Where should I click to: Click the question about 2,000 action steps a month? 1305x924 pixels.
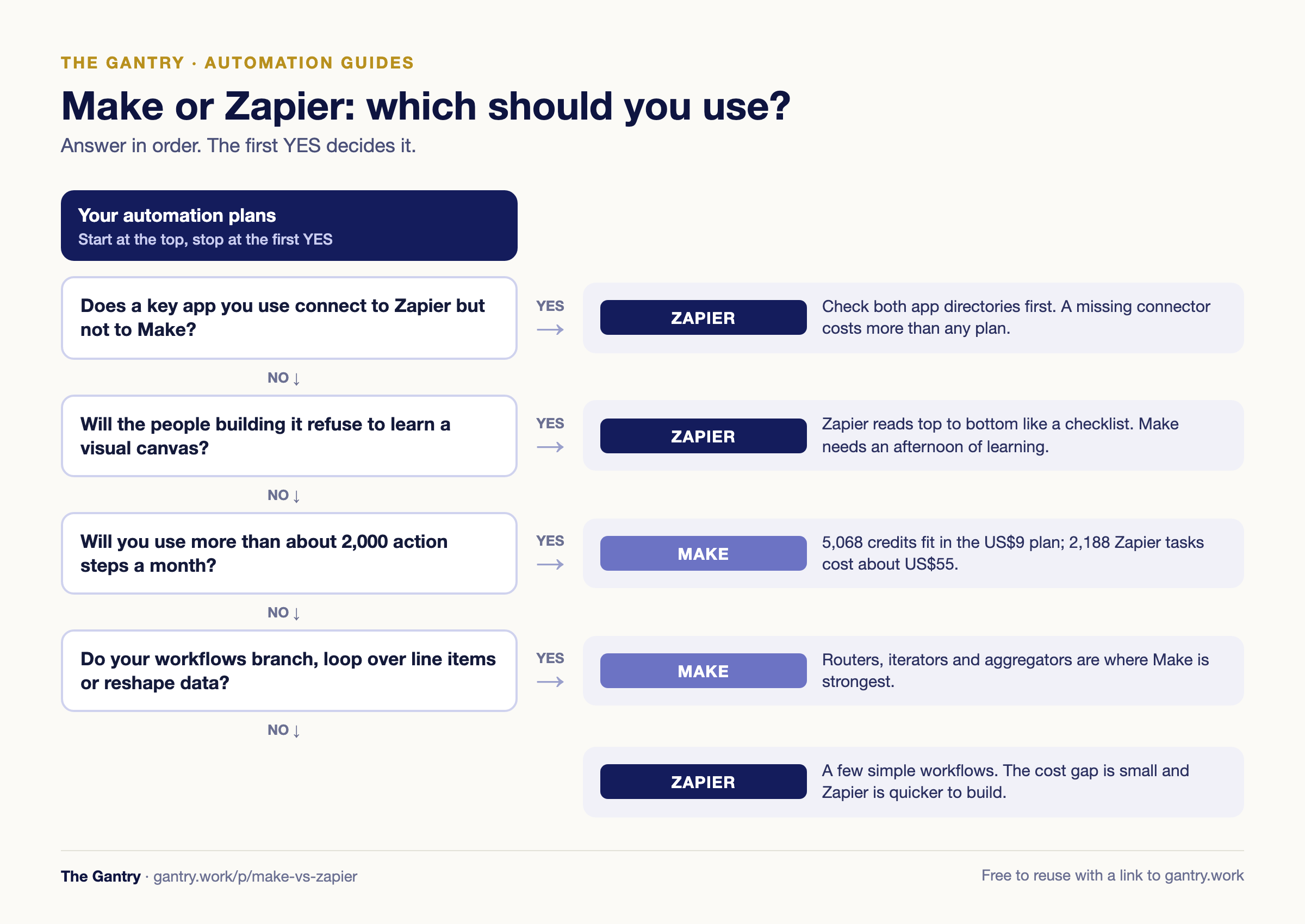tap(289, 554)
